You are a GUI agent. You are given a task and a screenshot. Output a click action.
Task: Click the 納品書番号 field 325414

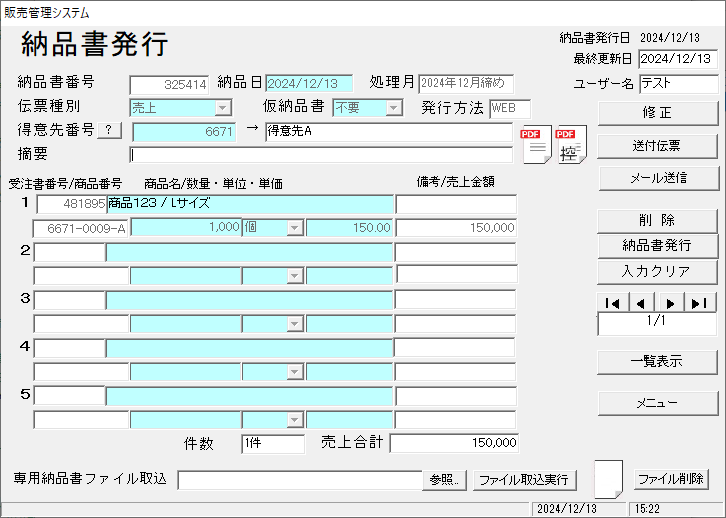169,85
